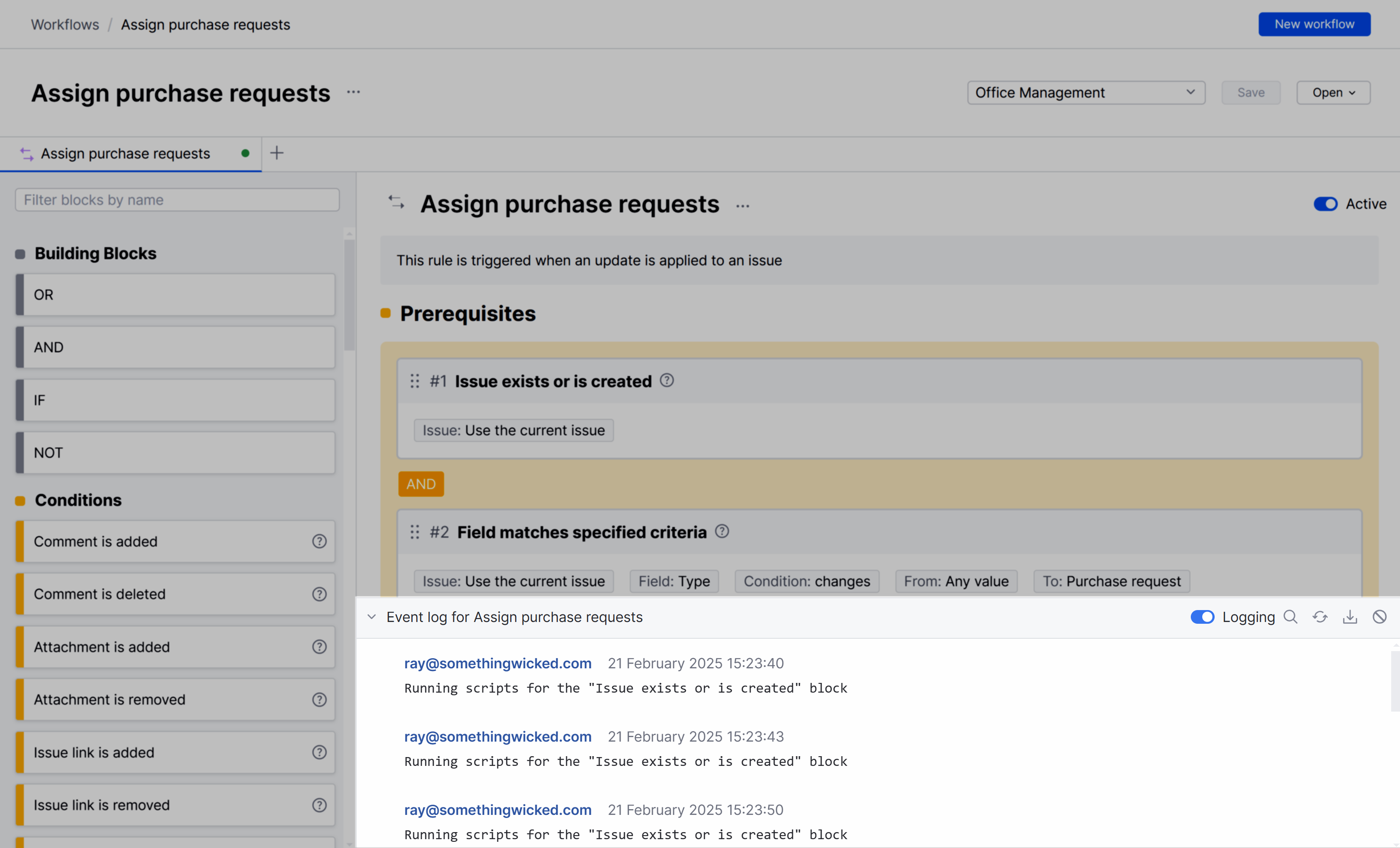Open help for Issue exists or is created

[x=667, y=381]
